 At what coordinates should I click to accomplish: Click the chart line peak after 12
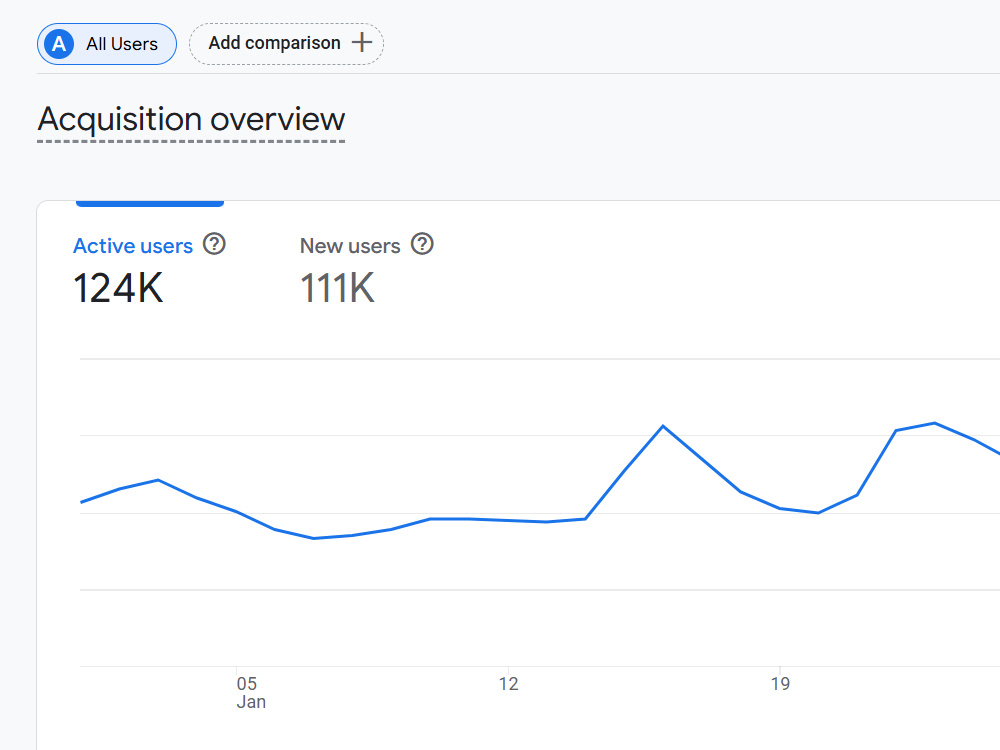pos(663,426)
